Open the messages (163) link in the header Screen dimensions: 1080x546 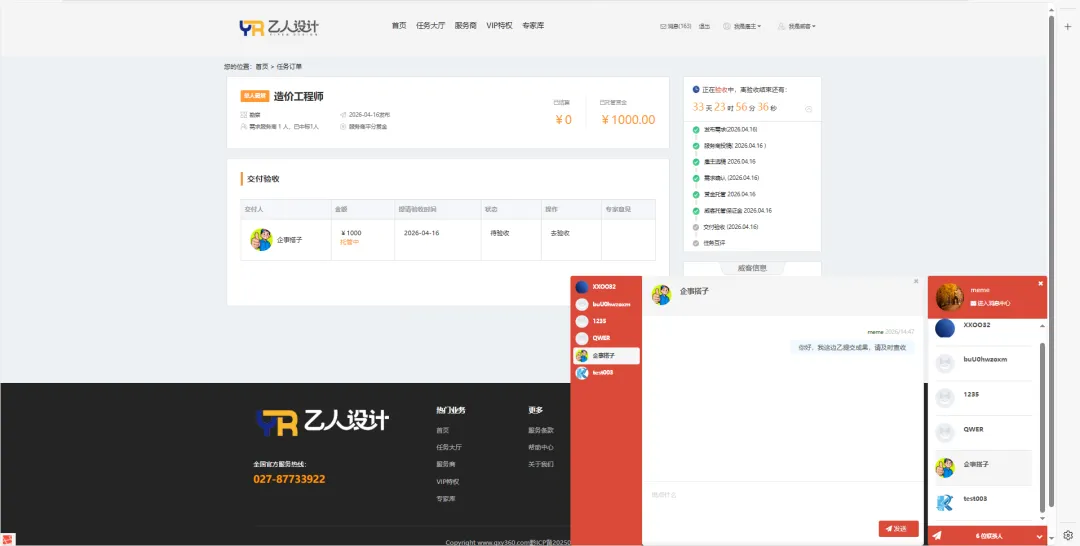pos(676,26)
